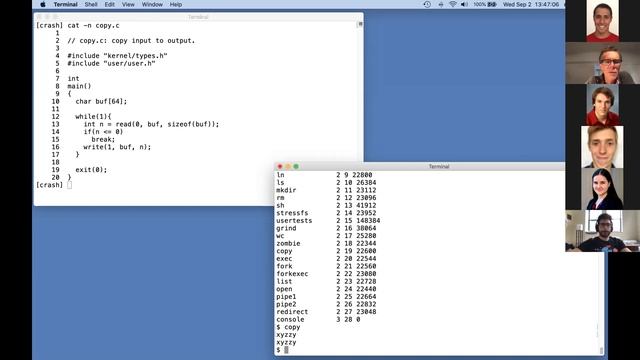640x360 pixels.
Task: Click the "grind" row in the listing
Action: point(326,228)
